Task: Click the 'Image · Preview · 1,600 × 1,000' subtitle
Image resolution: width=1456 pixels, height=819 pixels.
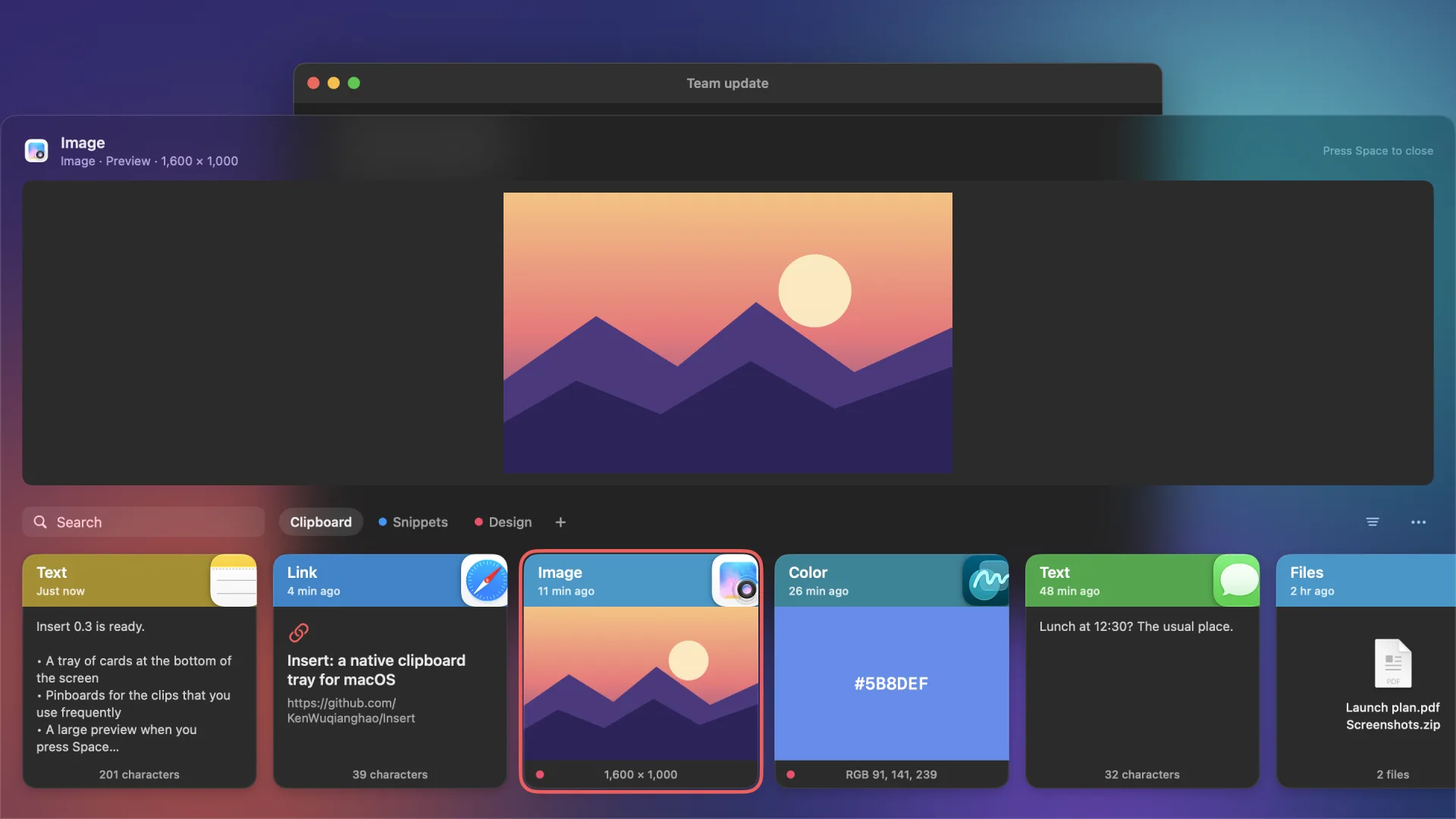Action: pos(149,161)
